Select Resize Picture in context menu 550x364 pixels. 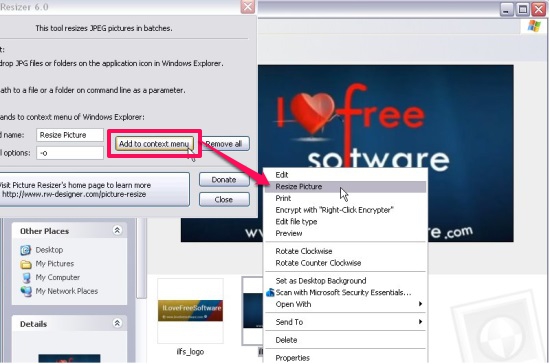click(346, 187)
